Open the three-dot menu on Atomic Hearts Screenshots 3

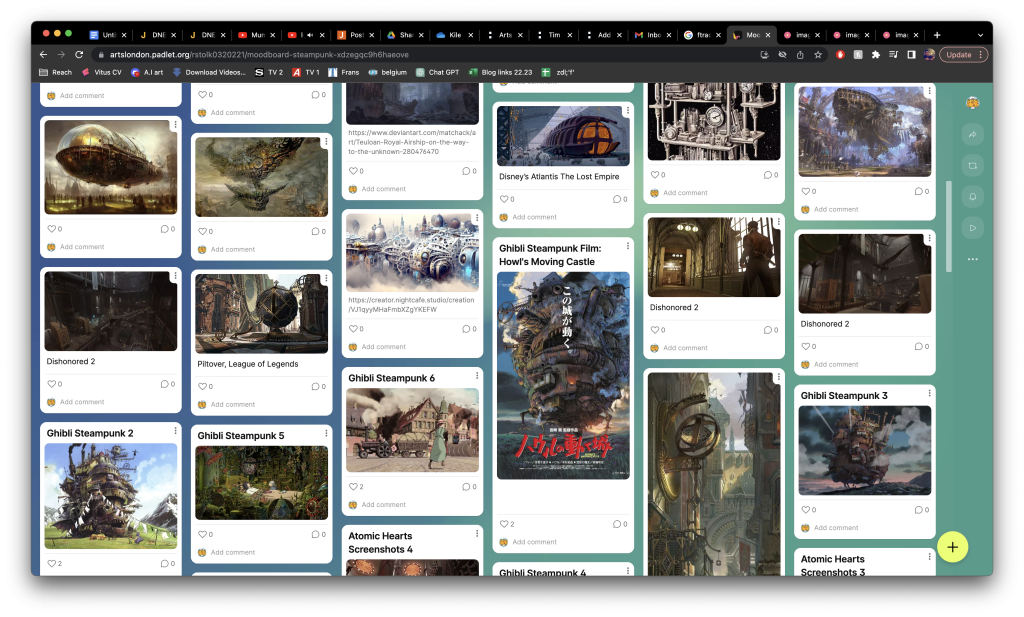929,557
